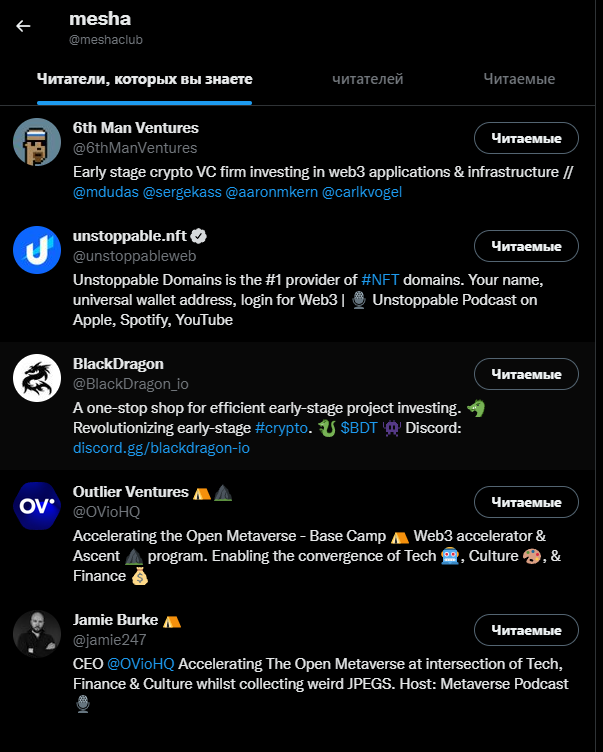
Task: Open Outlier Ventures OV logo avatar
Action: pyautogui.click(x=37, y=506)
